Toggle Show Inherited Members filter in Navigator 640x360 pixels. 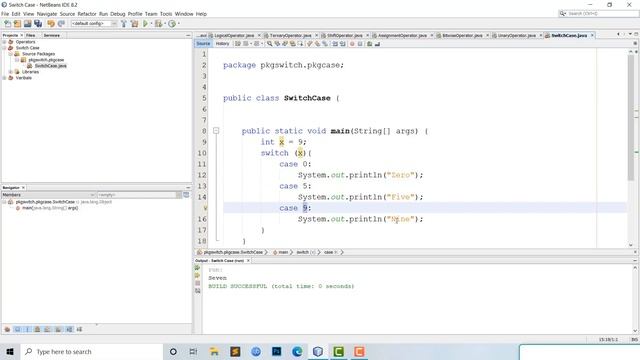click(x=7, y=329)
